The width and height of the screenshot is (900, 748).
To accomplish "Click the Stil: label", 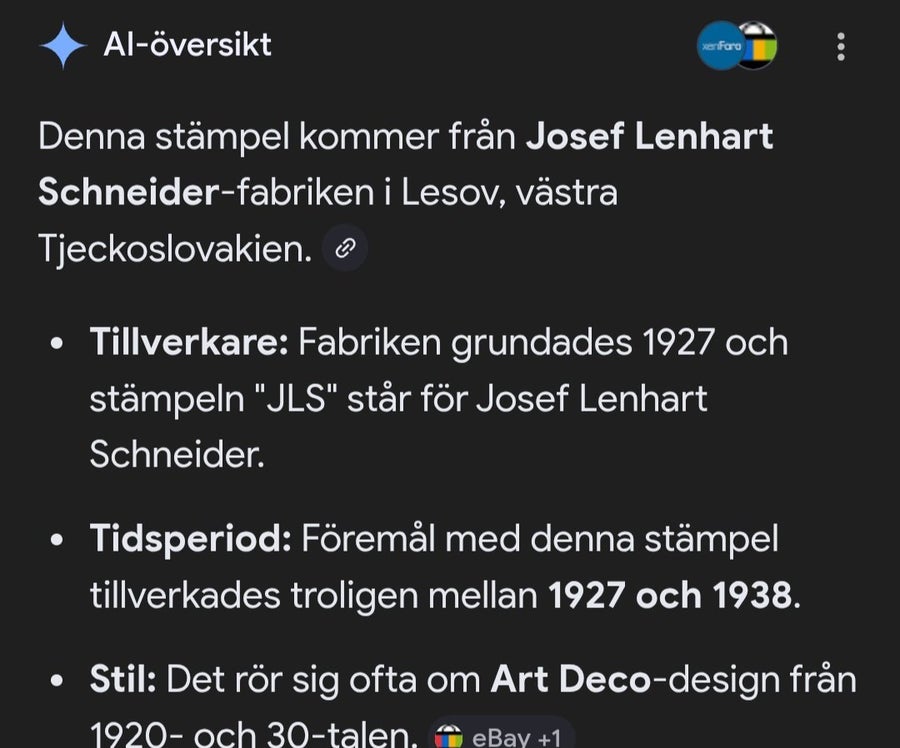I will click(123, 679).
